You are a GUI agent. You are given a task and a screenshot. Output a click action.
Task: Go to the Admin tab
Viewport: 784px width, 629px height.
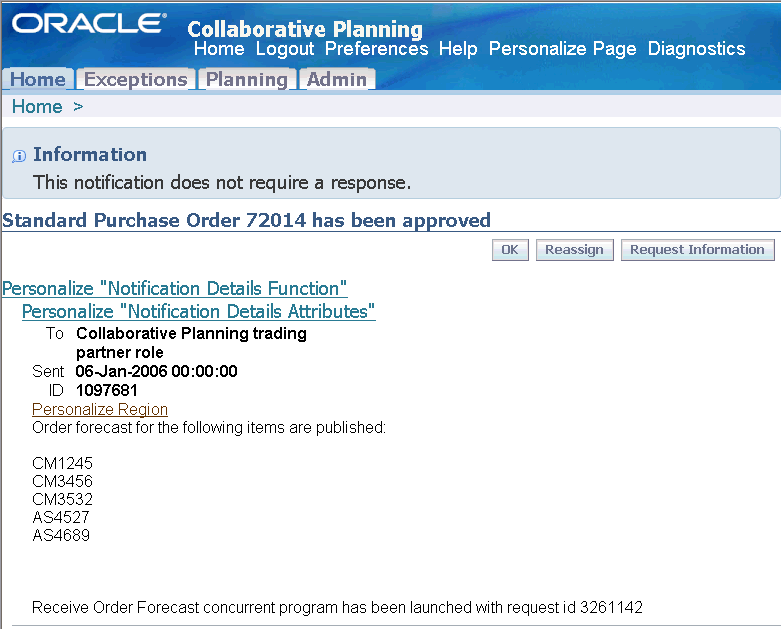click(337, 80)
